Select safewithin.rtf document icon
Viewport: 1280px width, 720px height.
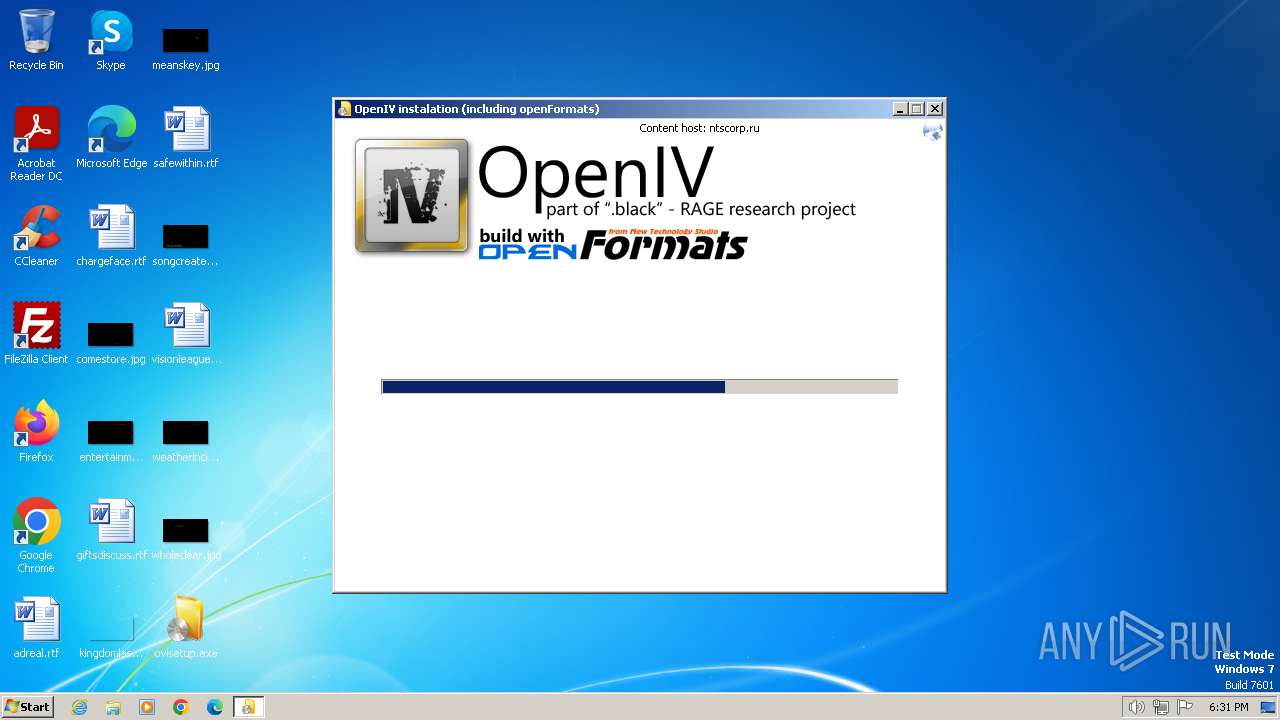(x=186, y=137)
